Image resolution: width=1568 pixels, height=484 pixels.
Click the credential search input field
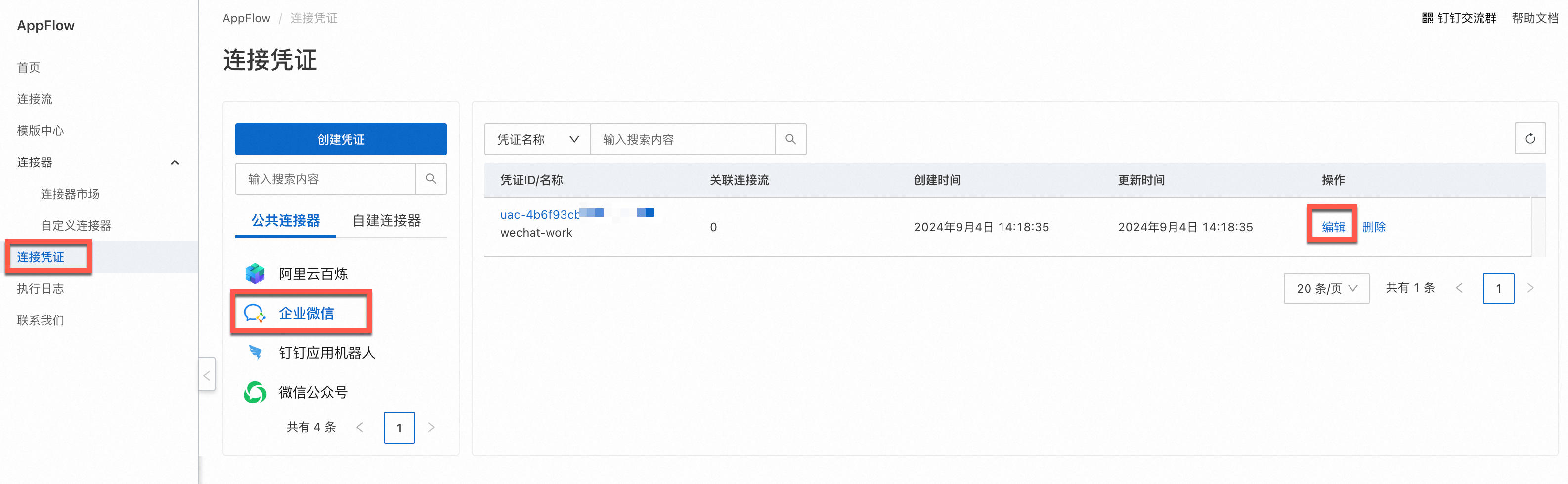[682, 139]
